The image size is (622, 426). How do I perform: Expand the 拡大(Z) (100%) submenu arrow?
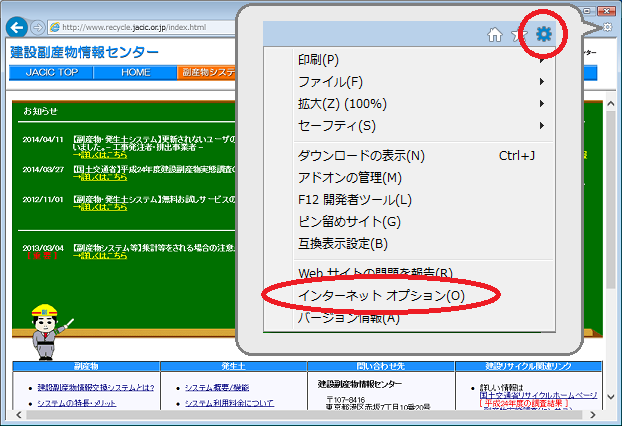click(x=541, y=104)
